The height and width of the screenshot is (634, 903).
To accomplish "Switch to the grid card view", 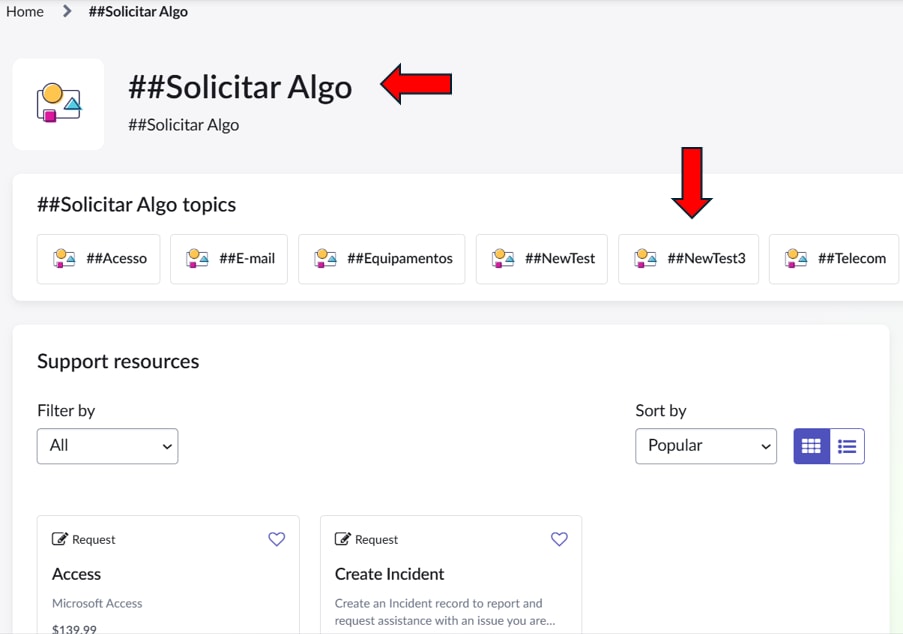I will pos(811,446).
